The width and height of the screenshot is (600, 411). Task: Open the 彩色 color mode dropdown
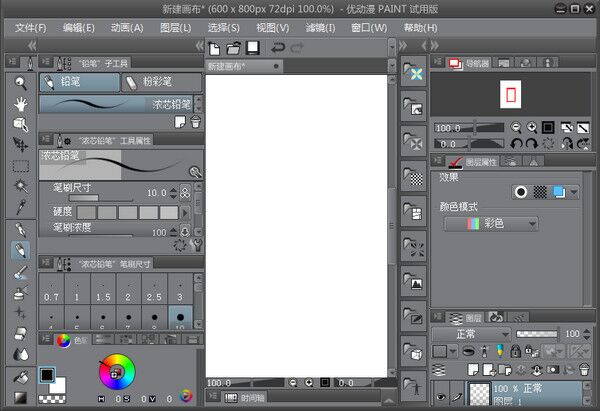click(x=490, y=224)
